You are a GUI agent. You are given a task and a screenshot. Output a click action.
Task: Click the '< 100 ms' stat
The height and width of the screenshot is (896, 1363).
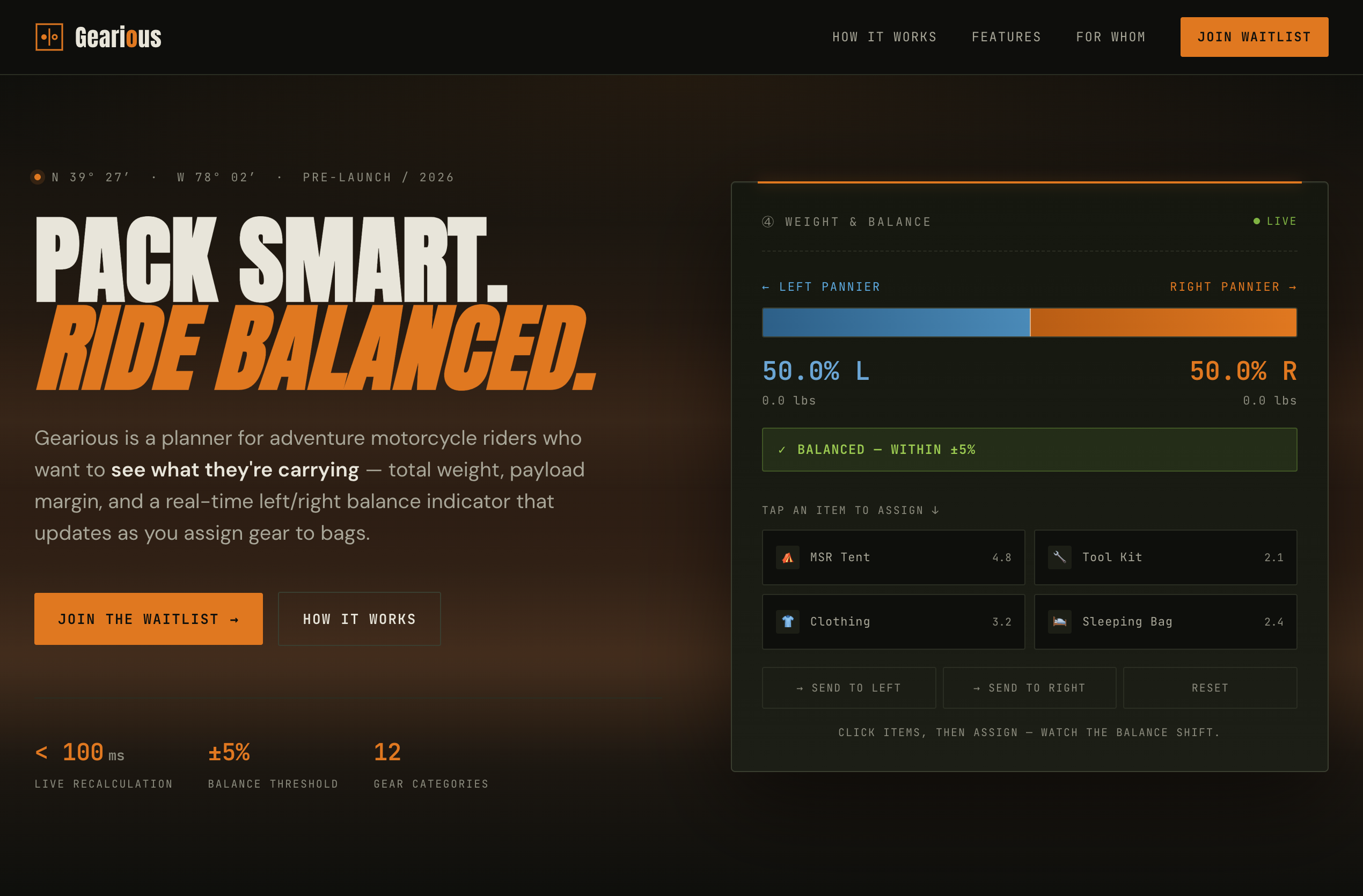pyautogui.click(x=79, y=752)
